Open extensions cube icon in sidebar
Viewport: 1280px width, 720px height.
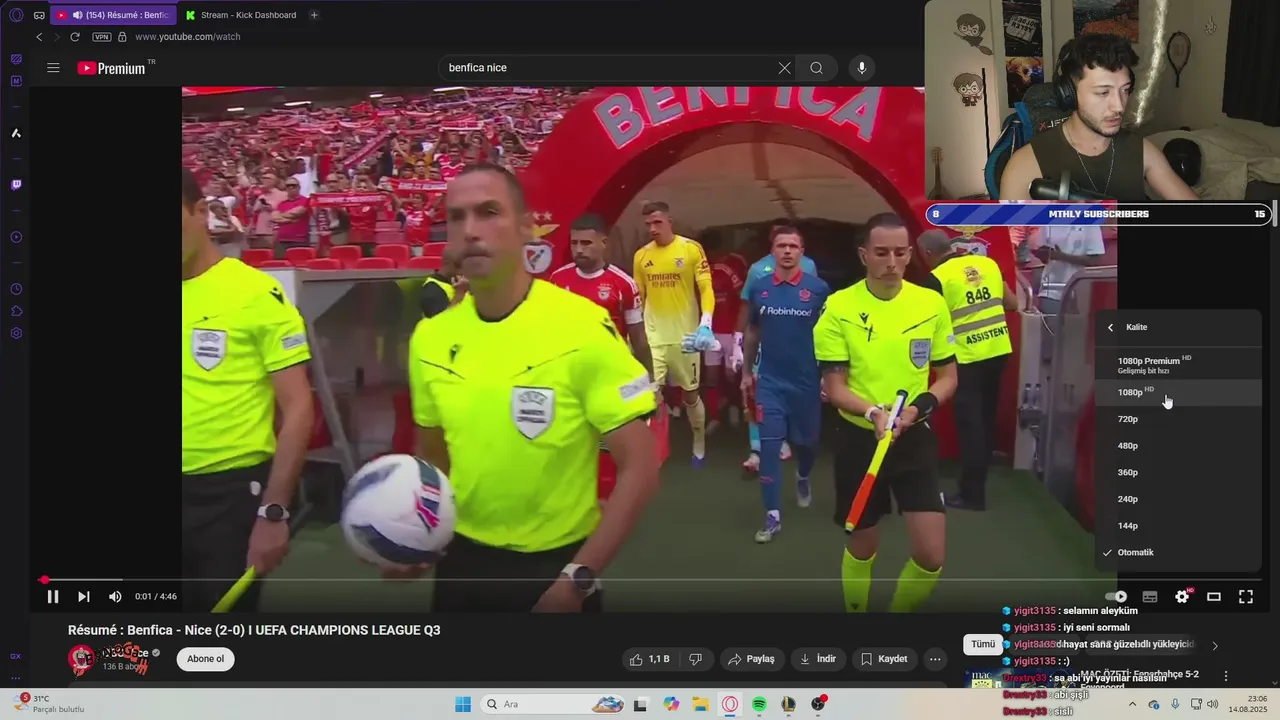(16, 311)
